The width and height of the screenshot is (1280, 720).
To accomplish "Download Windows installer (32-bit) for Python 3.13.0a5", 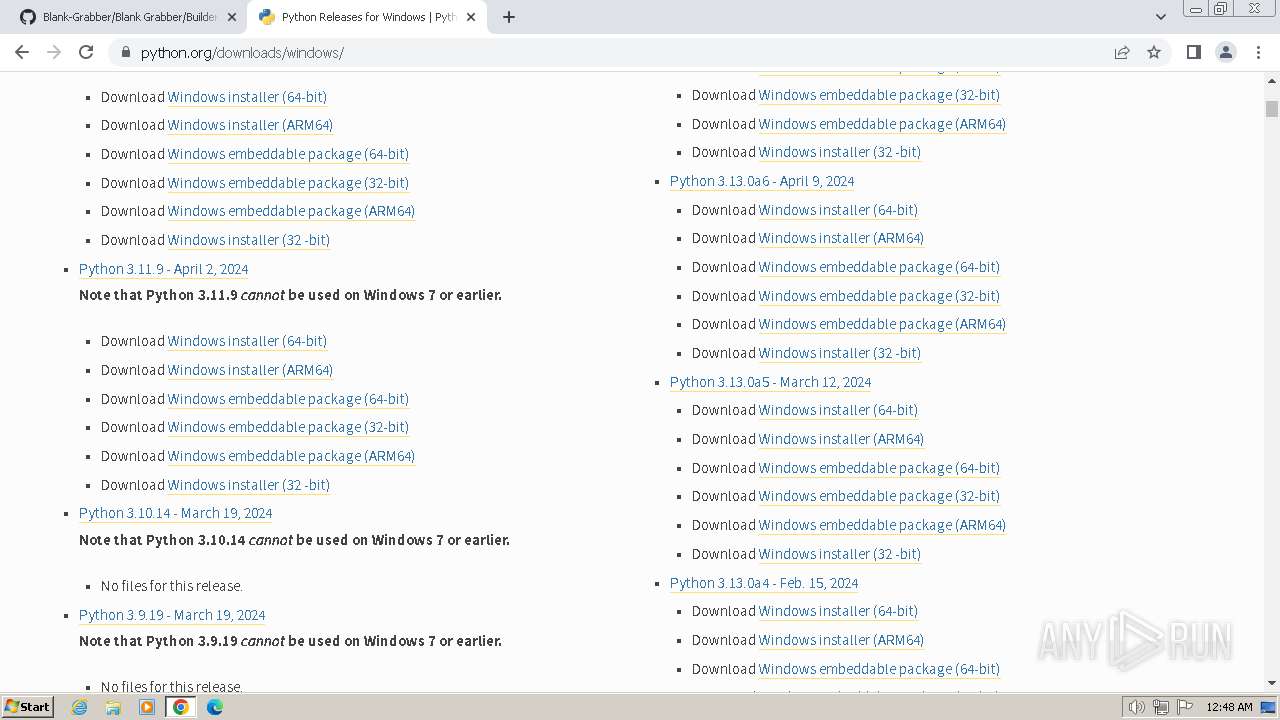I will click(840, 554).
